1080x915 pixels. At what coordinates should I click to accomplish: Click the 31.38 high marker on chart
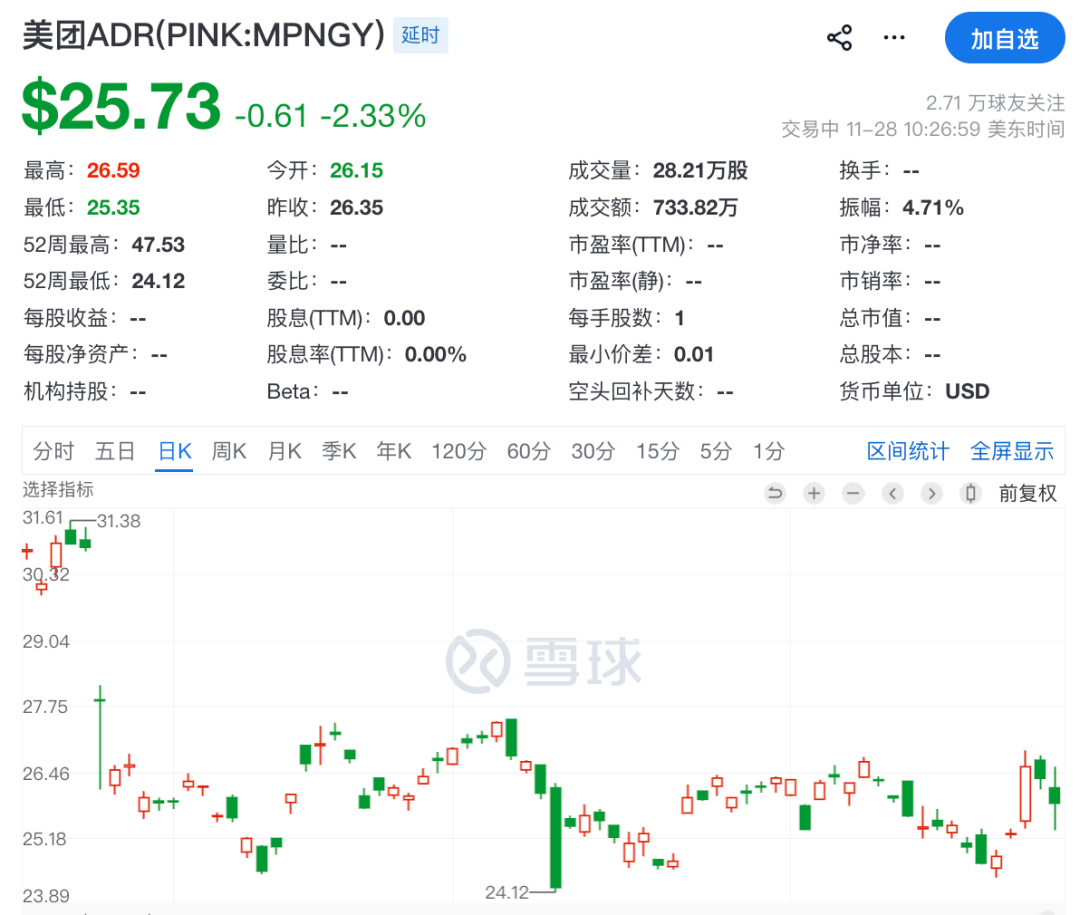coord(118,521)
